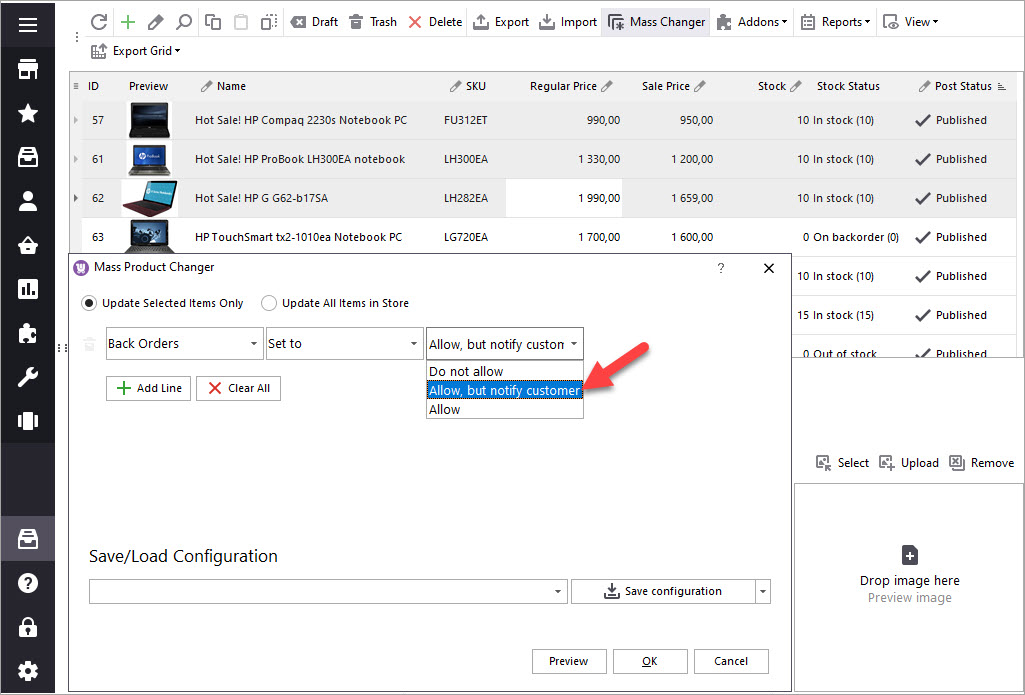Open the settings gear in the sidebar

[x=28, y=671]
